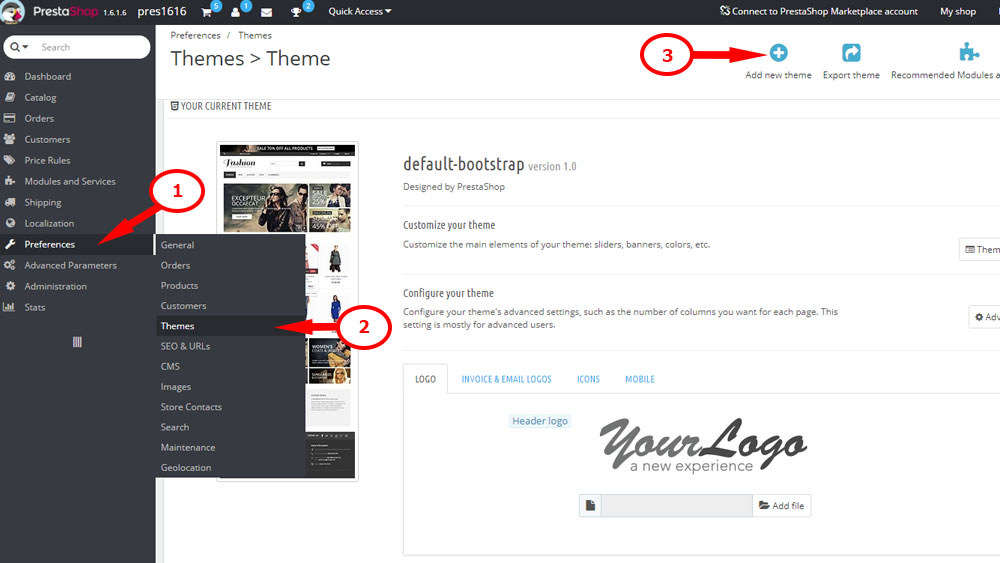
Task: Open the Shipping menu
Action: click(43, 203)
